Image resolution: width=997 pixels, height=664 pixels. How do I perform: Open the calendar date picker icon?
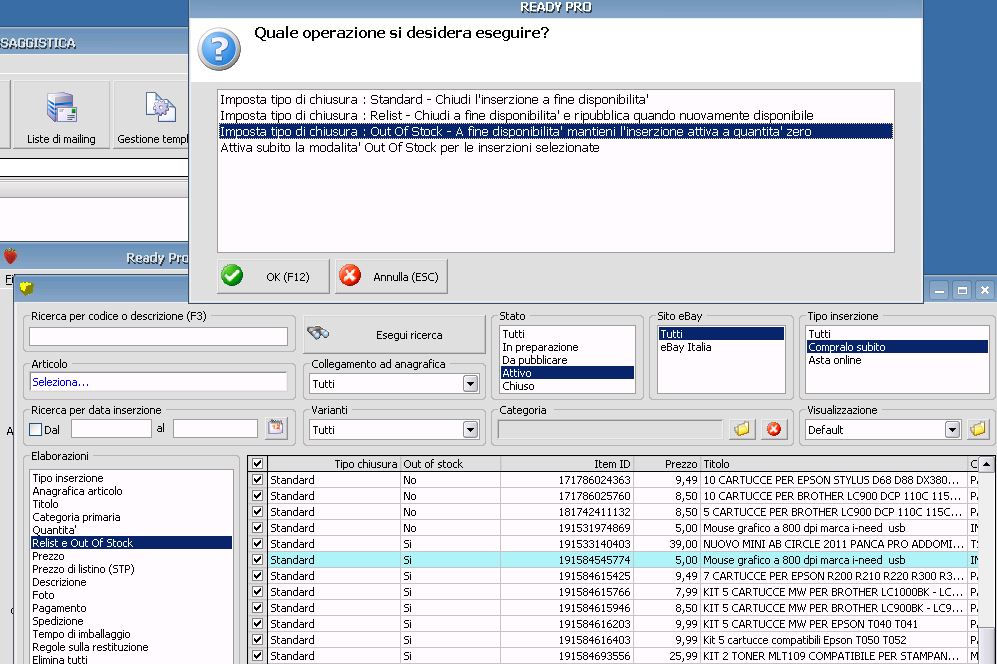276,428
